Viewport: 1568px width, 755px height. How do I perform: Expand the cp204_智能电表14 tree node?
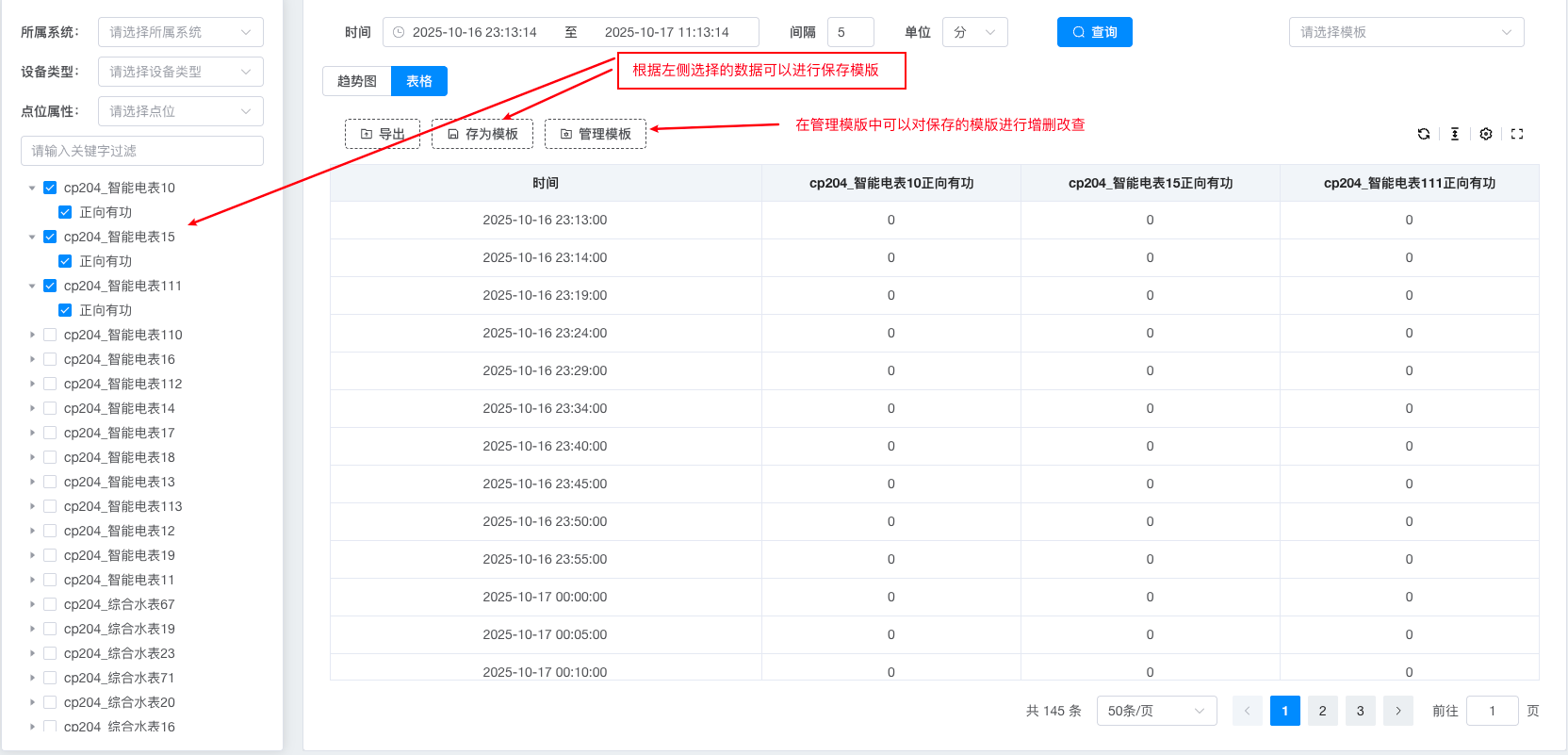coord(32,408)
